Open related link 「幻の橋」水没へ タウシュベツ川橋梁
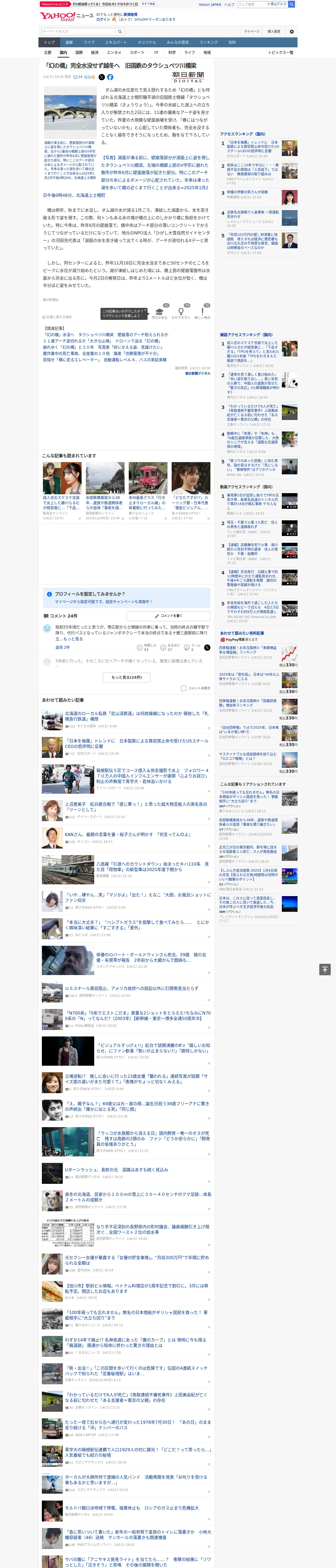This screenshot has width=336, height=1568. 105,335
